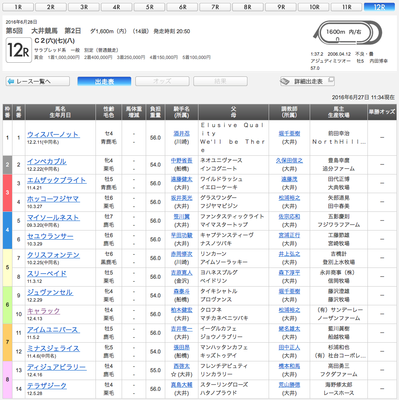This screenshot has width=399, height=400.
Task: Click the 1600m course diagram
Action: point(347,33)
